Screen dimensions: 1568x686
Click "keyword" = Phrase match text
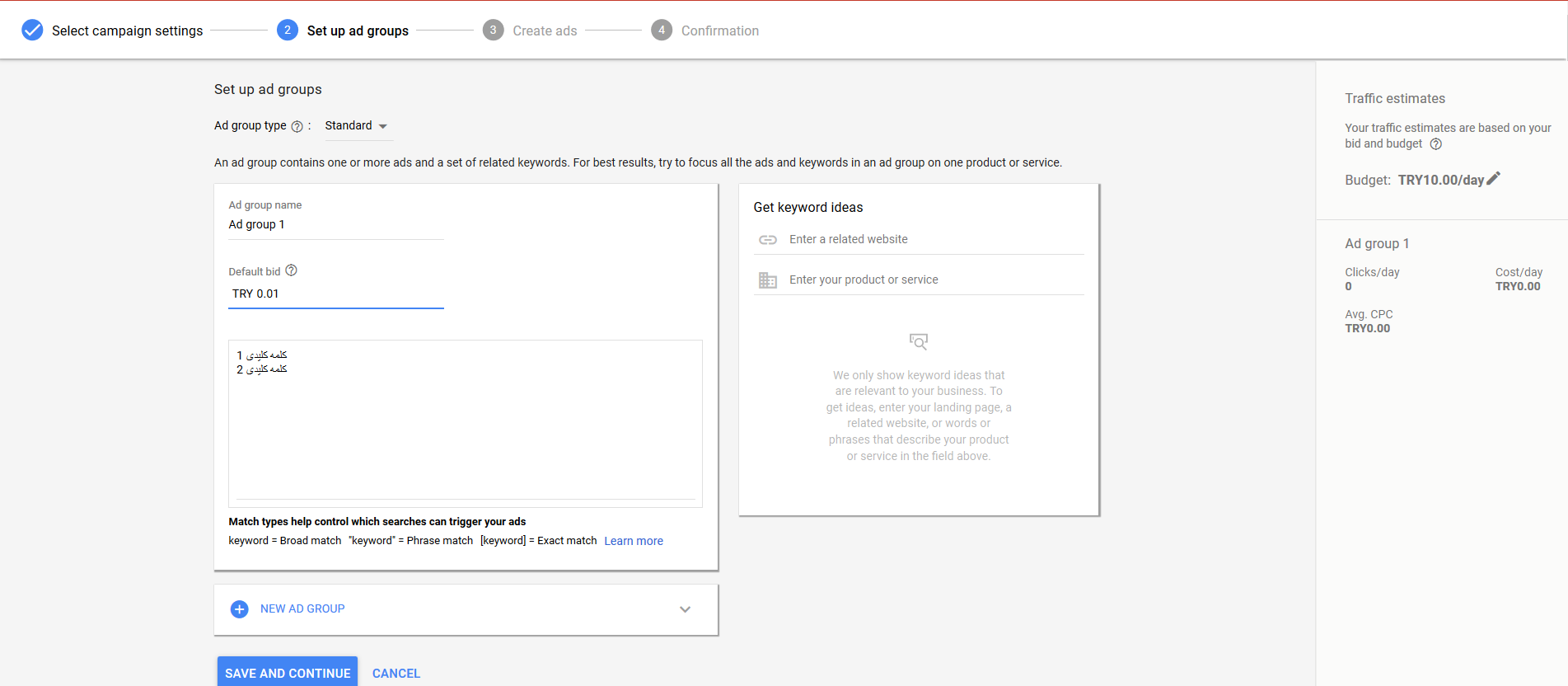click(x=411, y=541)
